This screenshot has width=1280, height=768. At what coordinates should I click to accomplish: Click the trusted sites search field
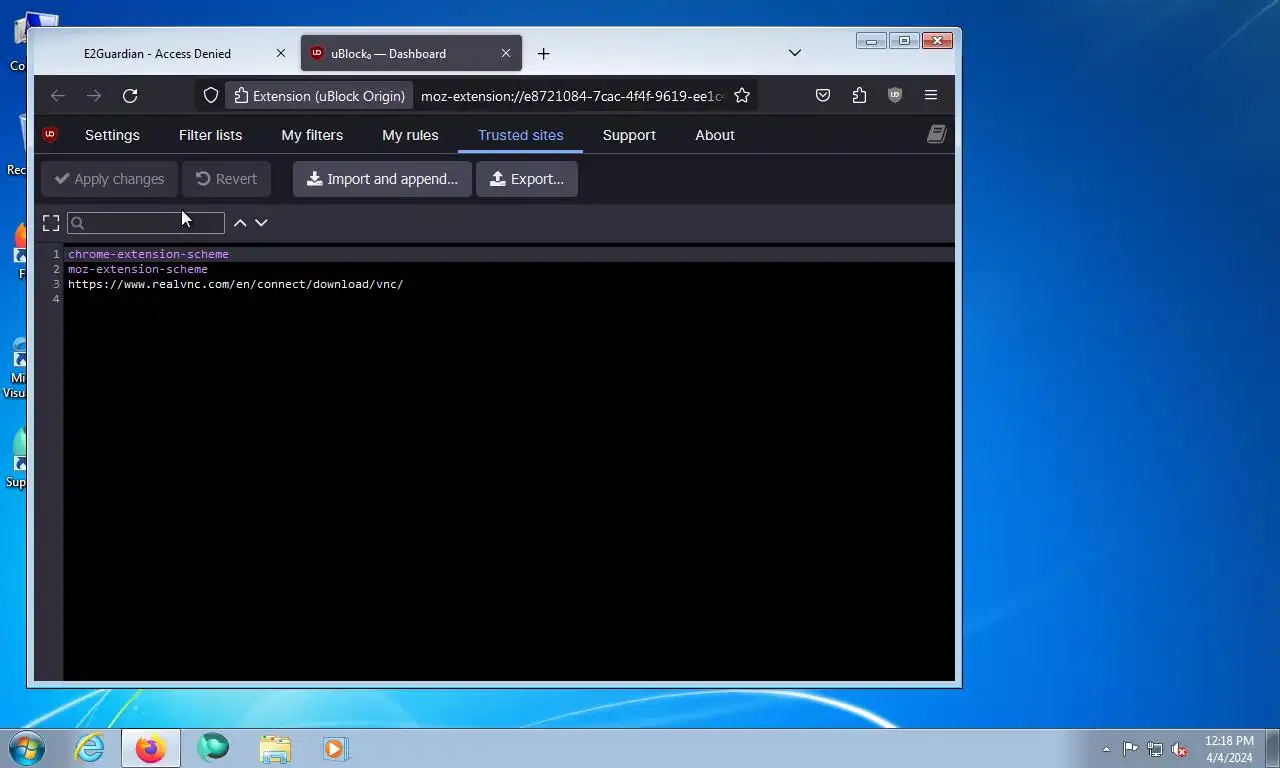pos(146,223)
